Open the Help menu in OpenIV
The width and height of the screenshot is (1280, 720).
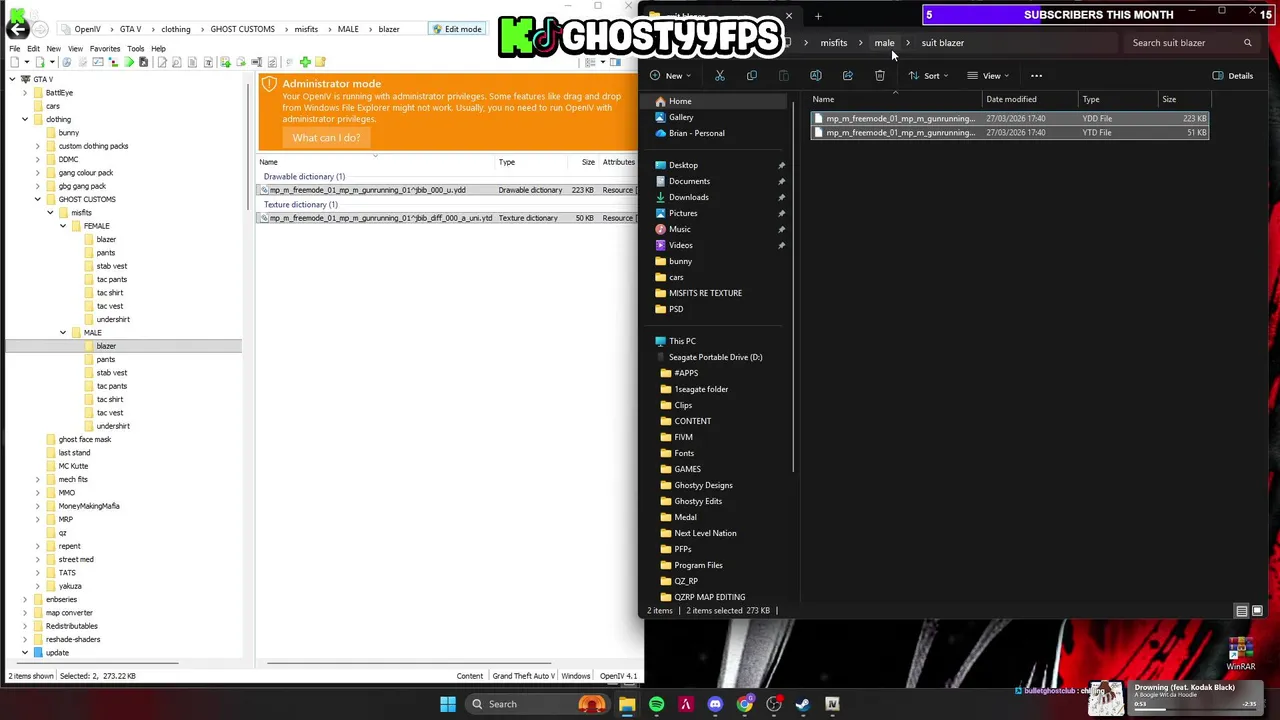point(158,48)
